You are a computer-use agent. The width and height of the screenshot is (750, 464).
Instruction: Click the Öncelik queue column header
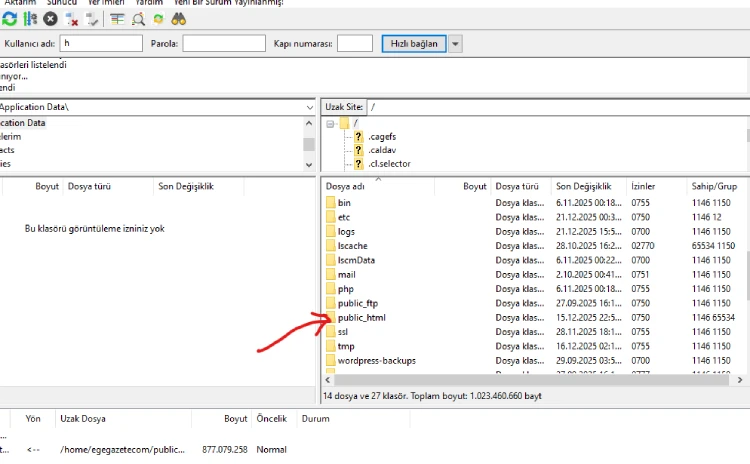click(272, 419)
